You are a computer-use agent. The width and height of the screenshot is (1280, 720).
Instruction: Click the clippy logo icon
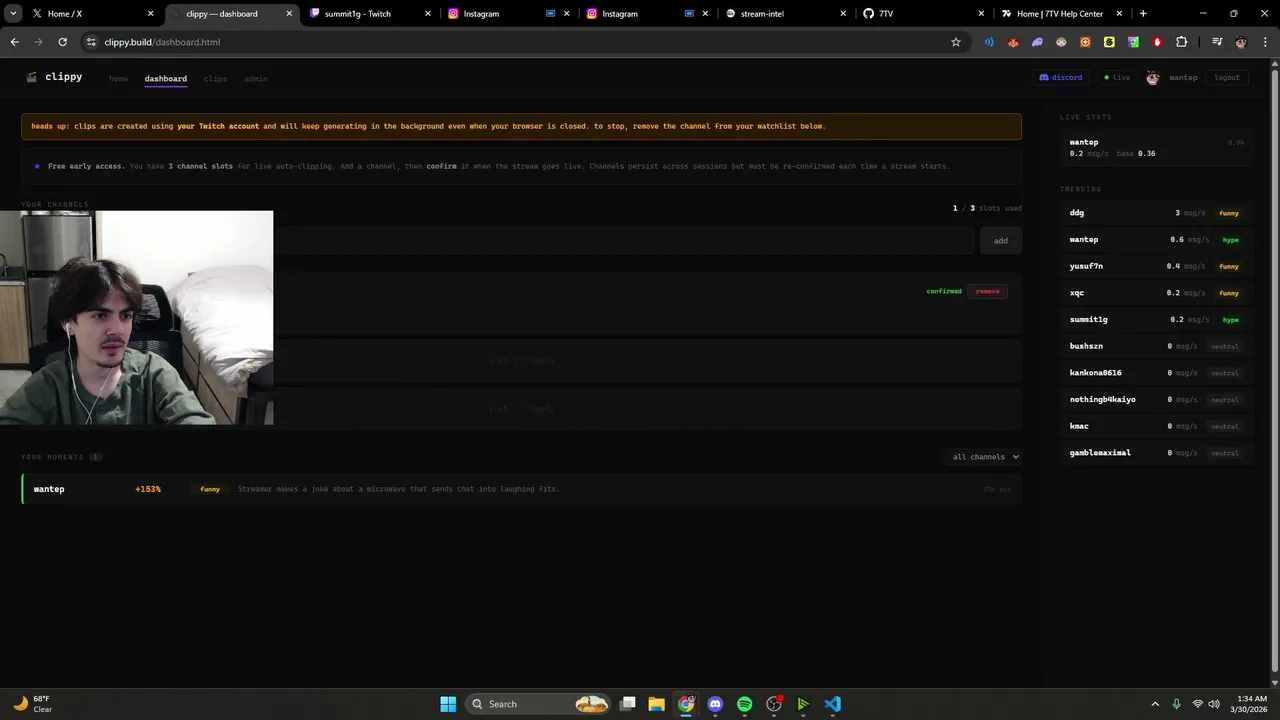32,77
